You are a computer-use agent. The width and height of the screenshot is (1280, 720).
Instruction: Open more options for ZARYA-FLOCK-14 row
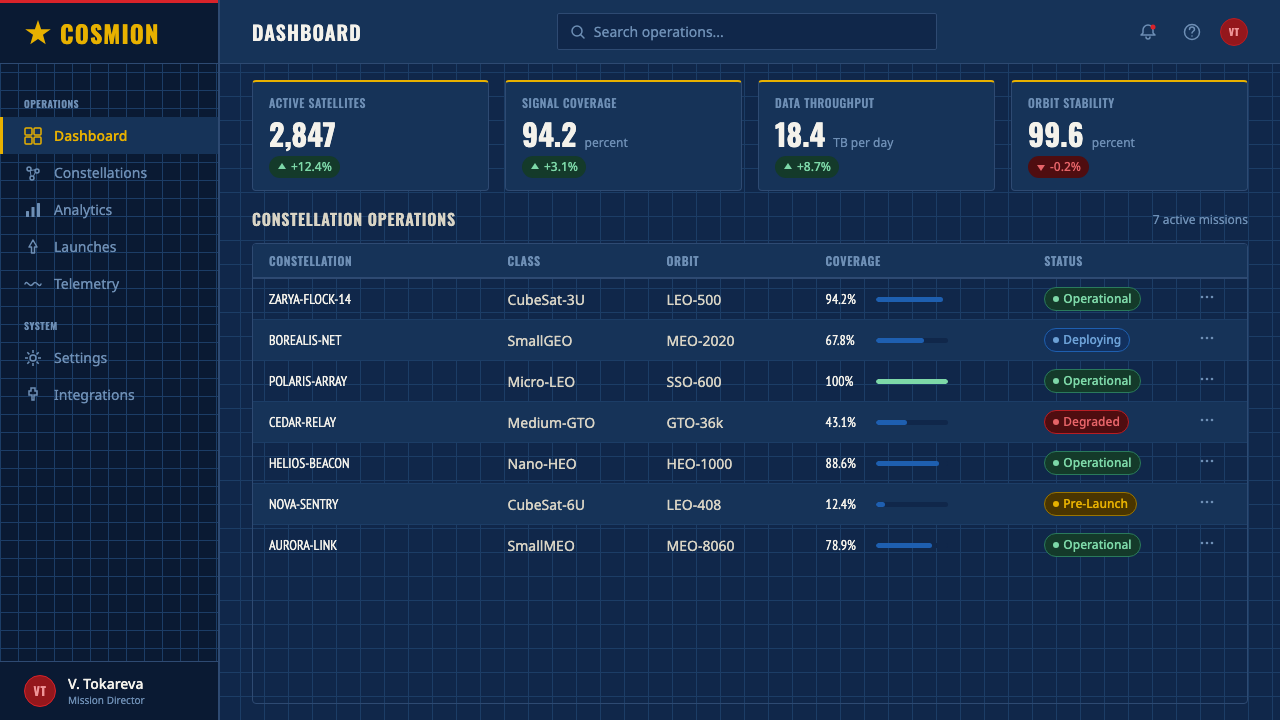tap(1207, 297)
